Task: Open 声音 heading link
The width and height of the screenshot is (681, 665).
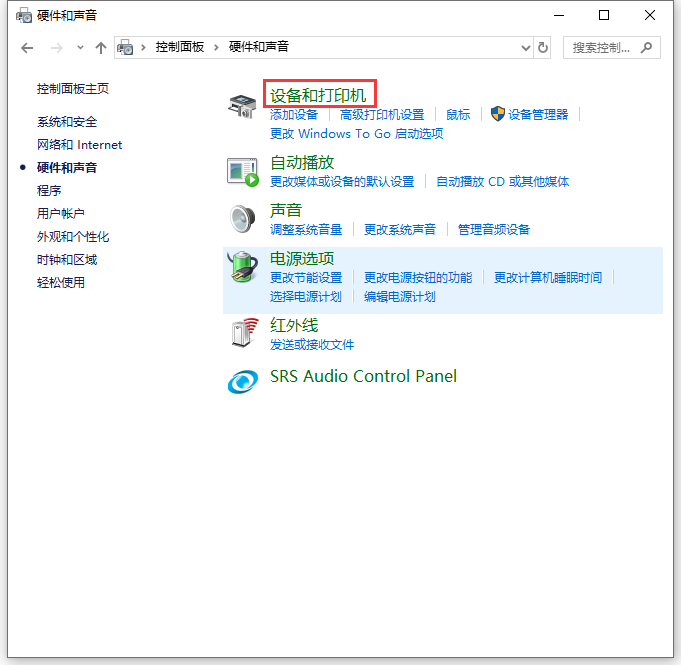Action: click(286, 211)
